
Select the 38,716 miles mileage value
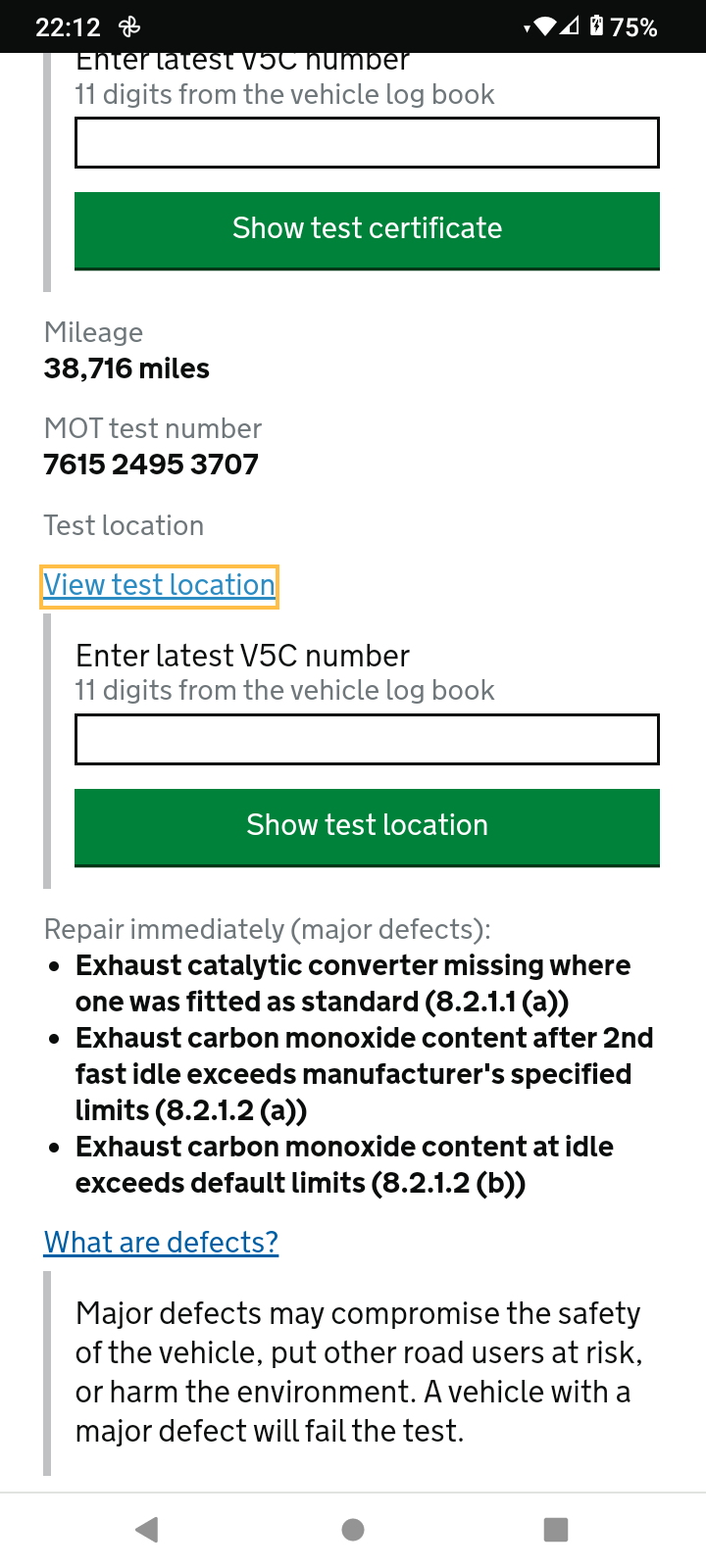tap(126, 368)
